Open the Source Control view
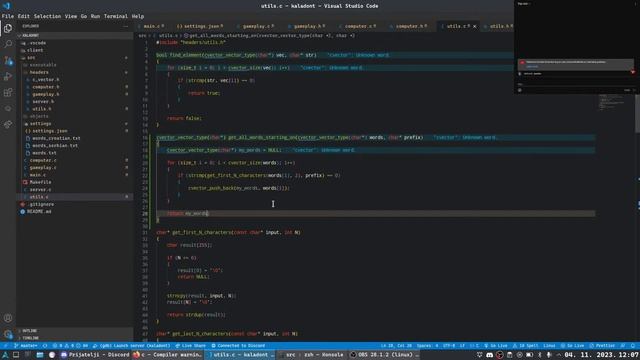Screen dimensions: 640x360 (8, 60)
